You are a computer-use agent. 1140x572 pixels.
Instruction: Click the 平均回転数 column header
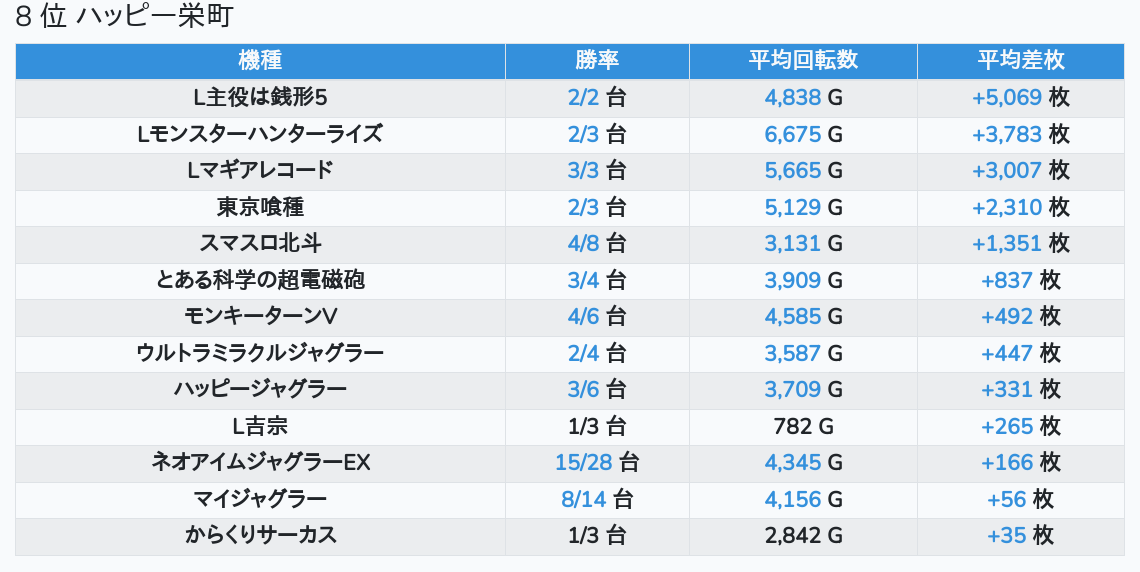tap(803, 60)
